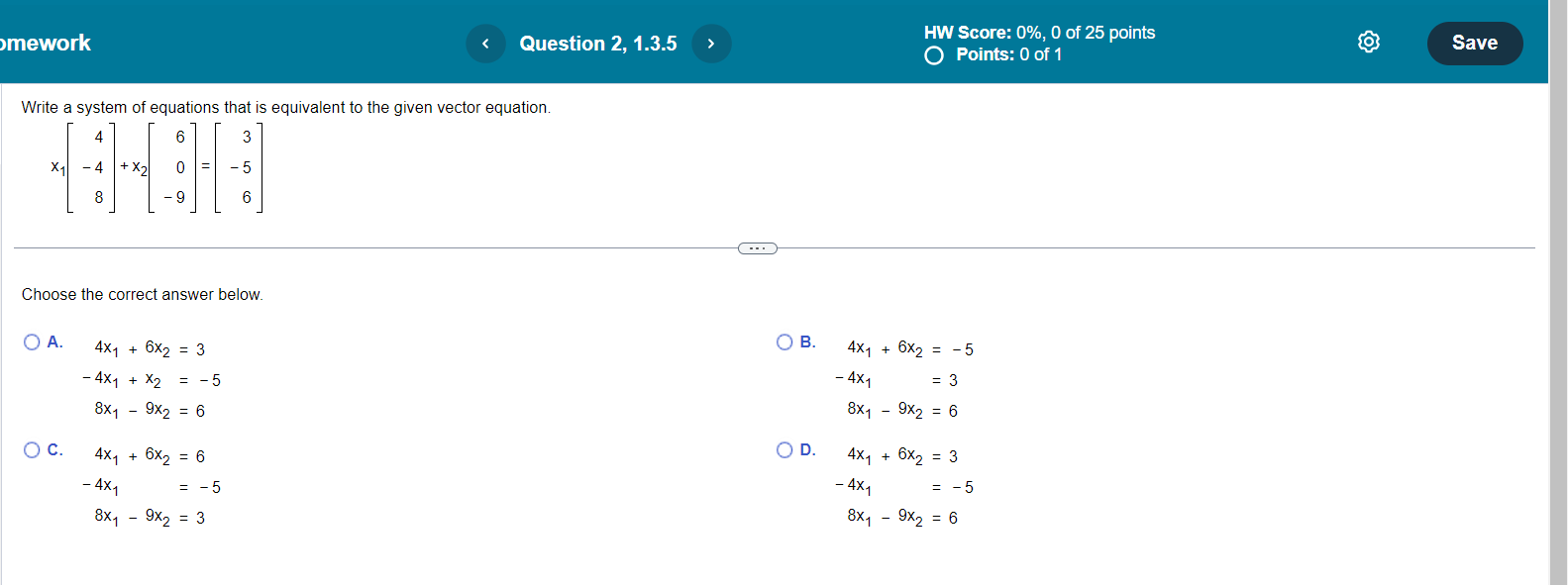
Task: Select the system of equations under option D
Action: 901,486
